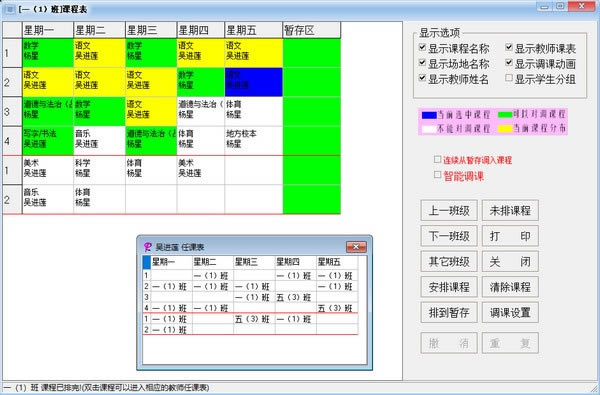Click the 打印 button
The height and width of the screenshot is (395, 600).
[x=510, y=236]
